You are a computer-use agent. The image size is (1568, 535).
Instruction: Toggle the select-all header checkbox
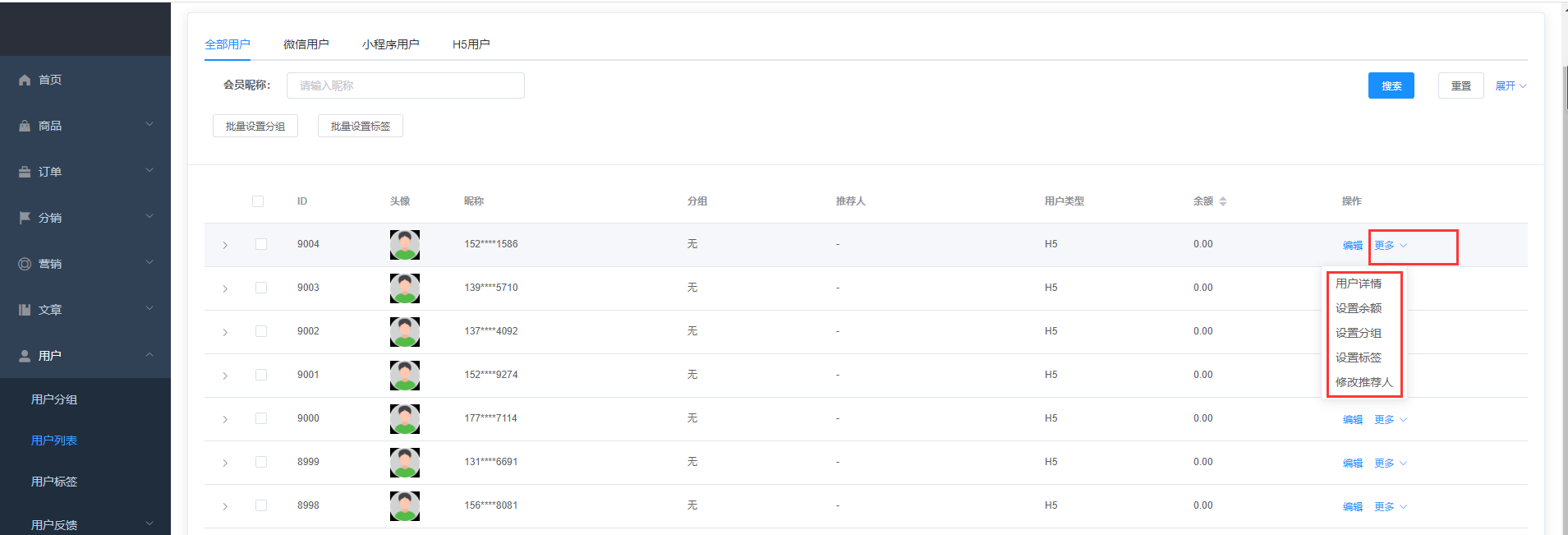(x=258, y=201)
